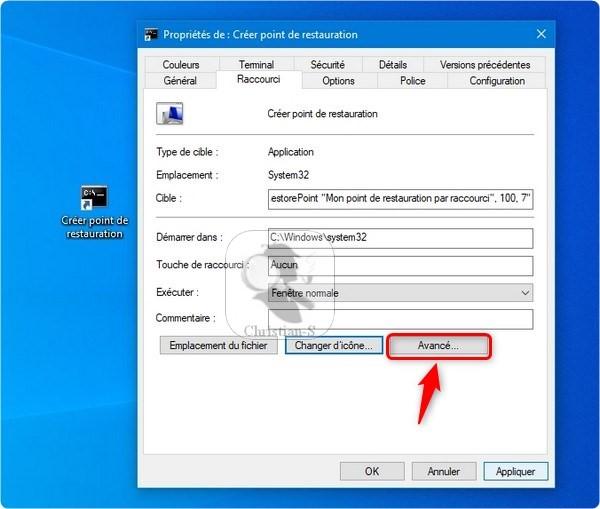Viewport: 600px width, 509px height.
Task: Open Changer d'icône dialog
Action: point(334,346)
